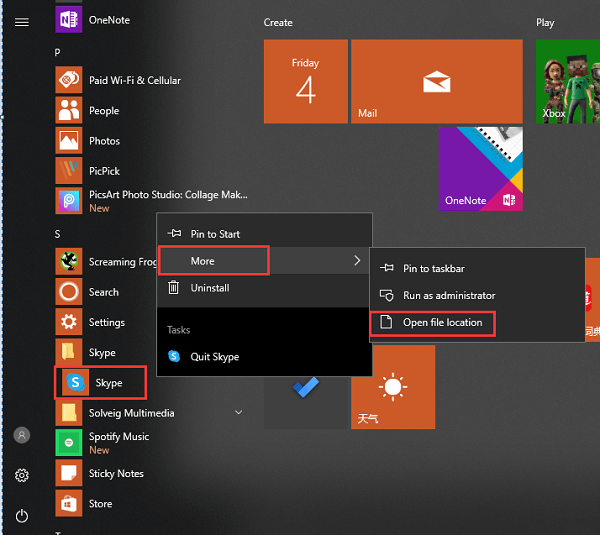Open the weather sun tile
The image size is (600, 535).
coord(393,387)
